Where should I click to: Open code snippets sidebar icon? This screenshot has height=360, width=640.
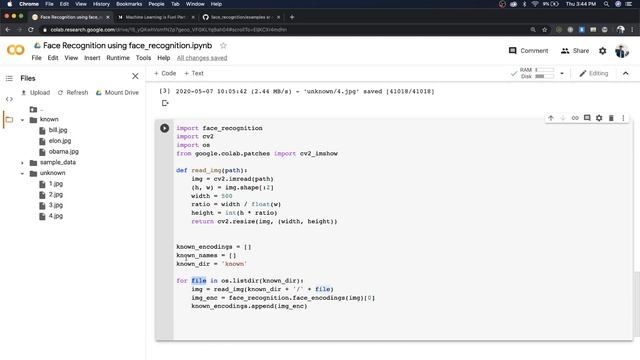[x=9, y=99]
